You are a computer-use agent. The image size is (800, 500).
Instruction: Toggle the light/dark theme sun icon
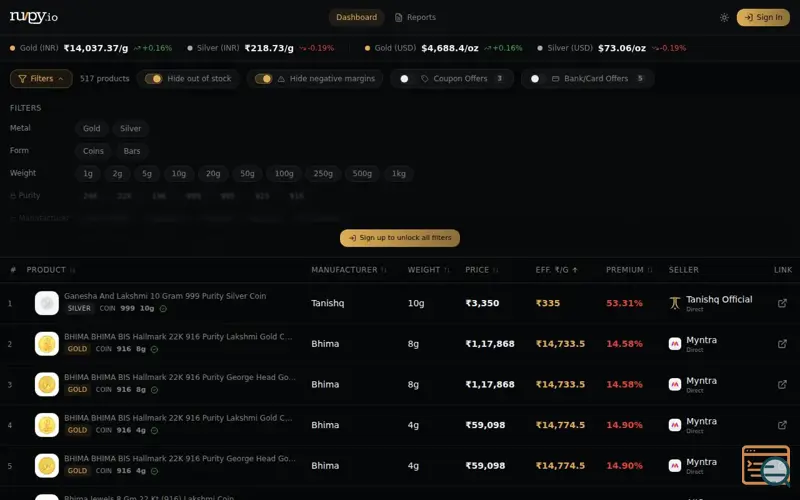pos(724,17)
